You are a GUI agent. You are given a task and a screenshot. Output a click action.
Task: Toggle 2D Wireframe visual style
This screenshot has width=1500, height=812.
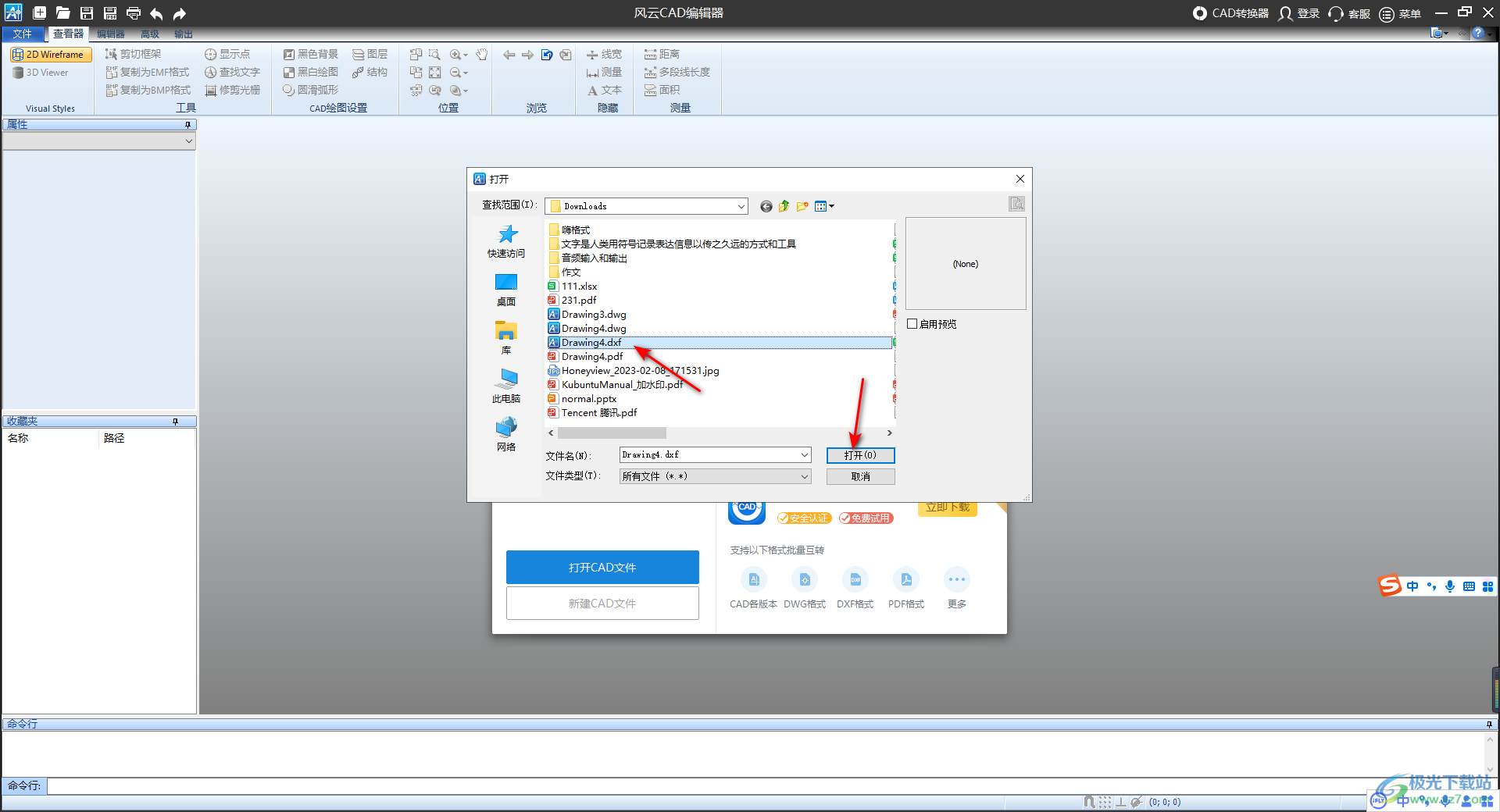pos(51,55)
